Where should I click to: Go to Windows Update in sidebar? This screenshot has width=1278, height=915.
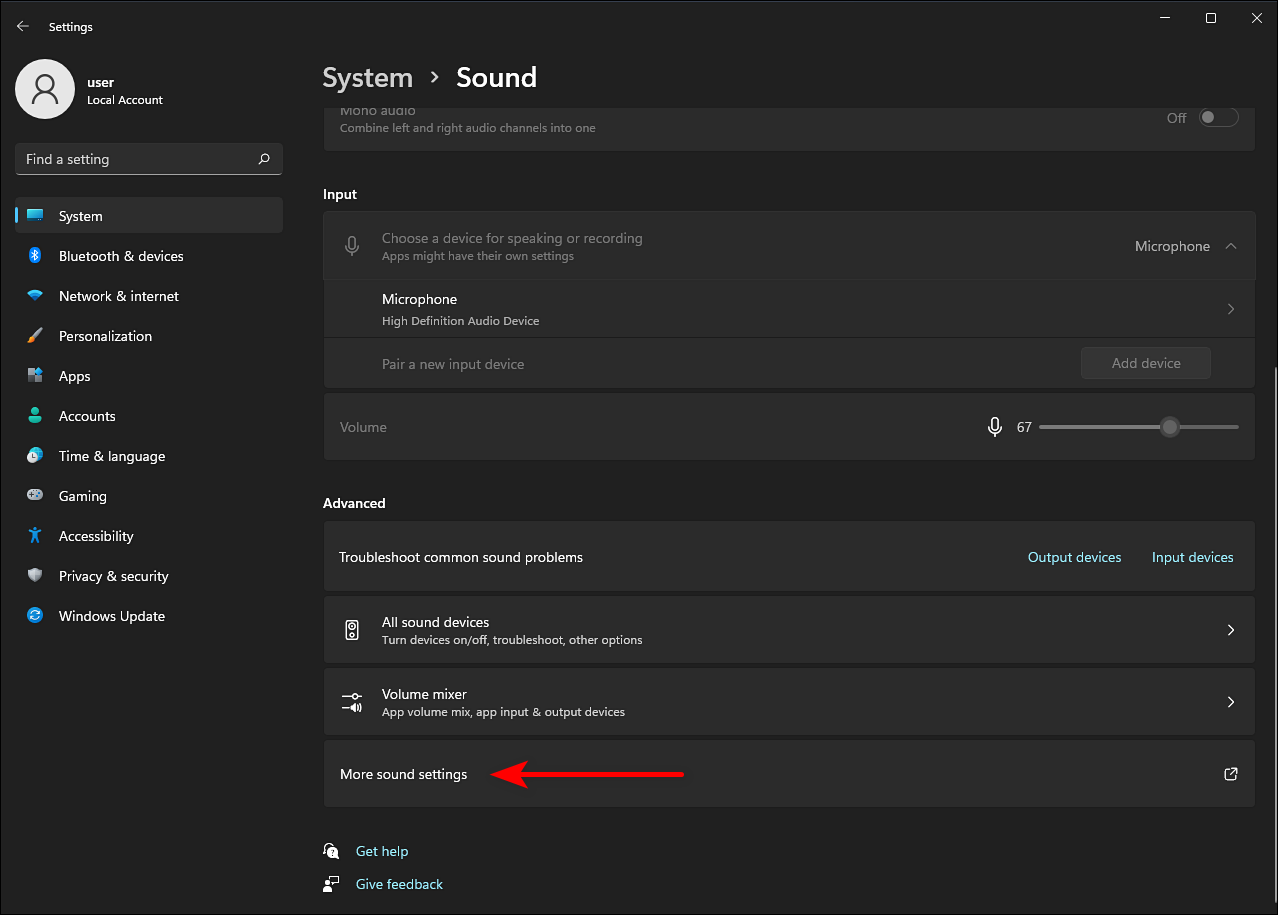click(x=111, y=616)
